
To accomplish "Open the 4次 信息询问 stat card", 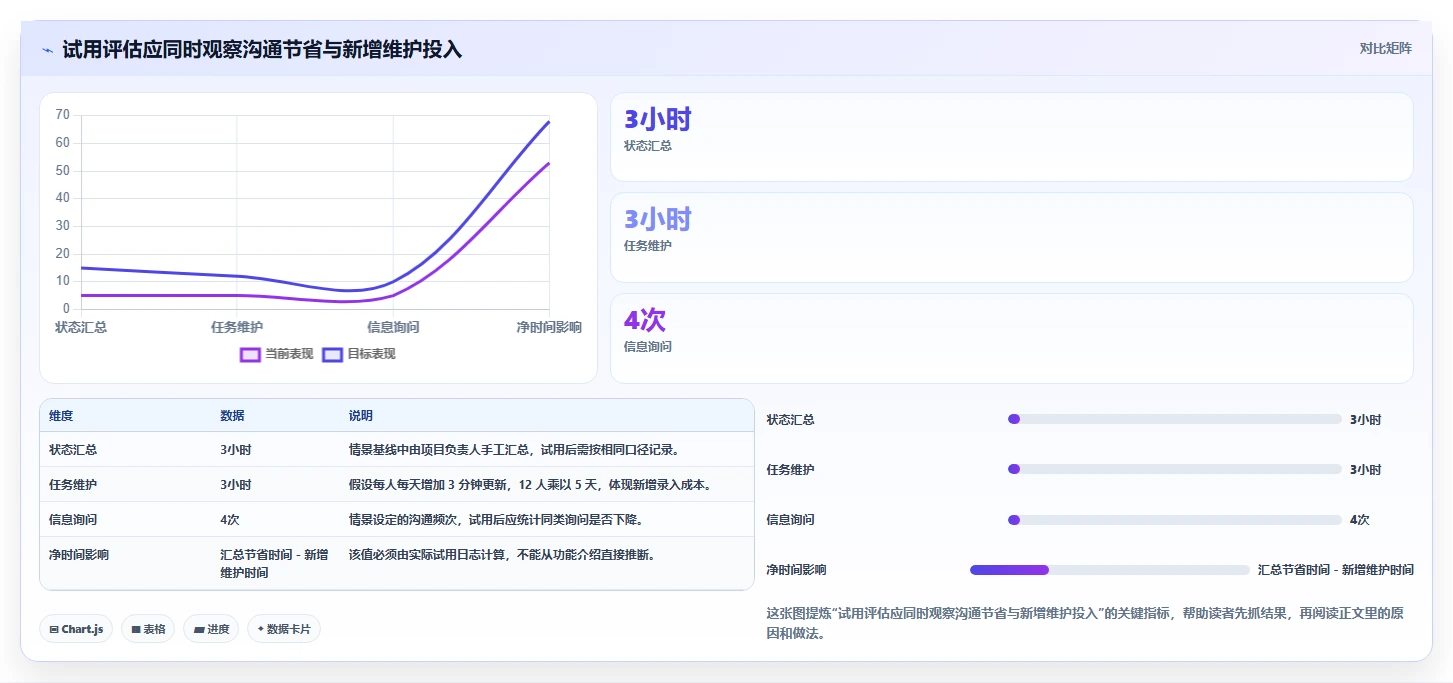I will (1012, 338).
